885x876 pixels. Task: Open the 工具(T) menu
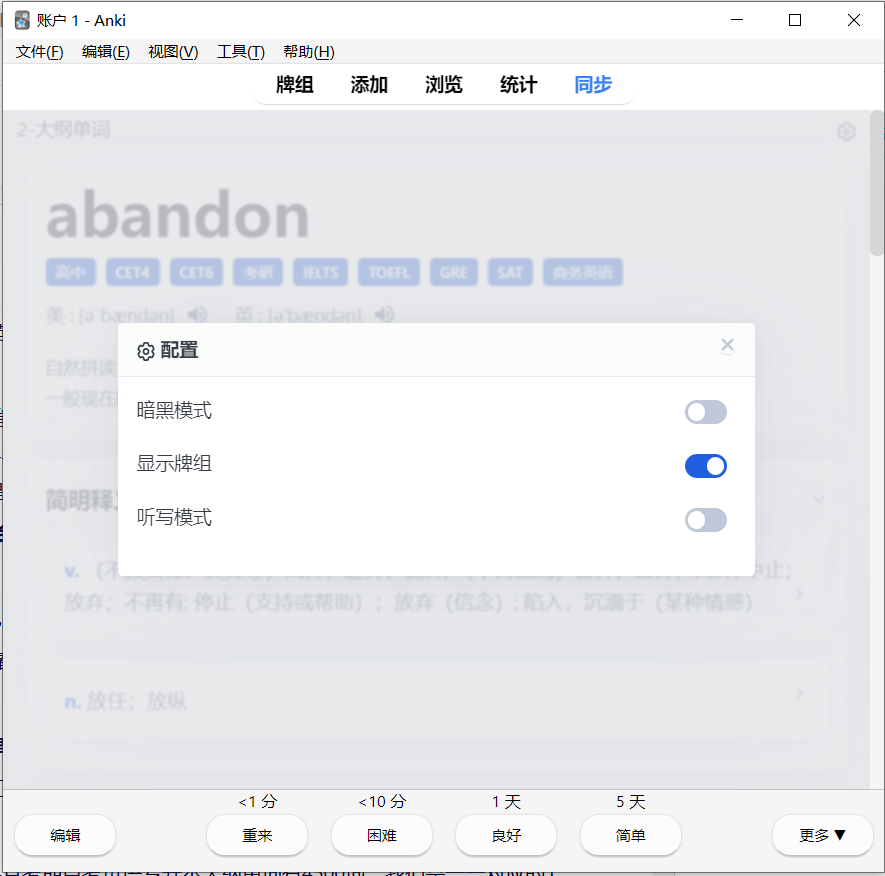tap(240, 52)
